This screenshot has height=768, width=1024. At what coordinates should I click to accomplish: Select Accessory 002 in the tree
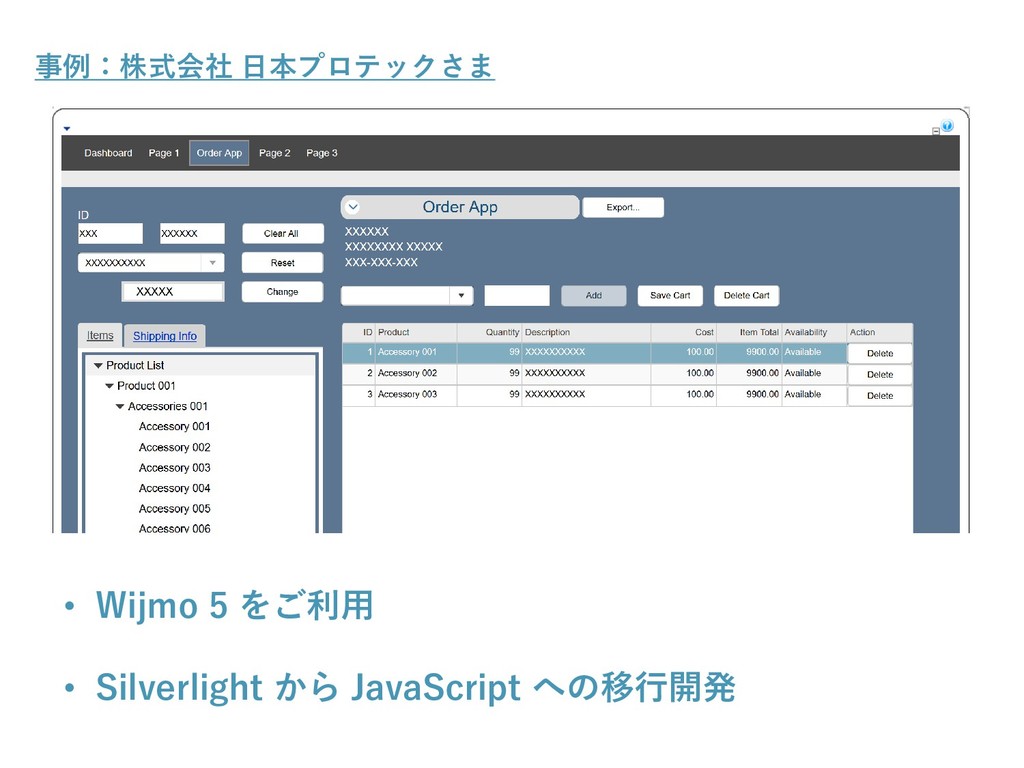click(x=174, y=447)
